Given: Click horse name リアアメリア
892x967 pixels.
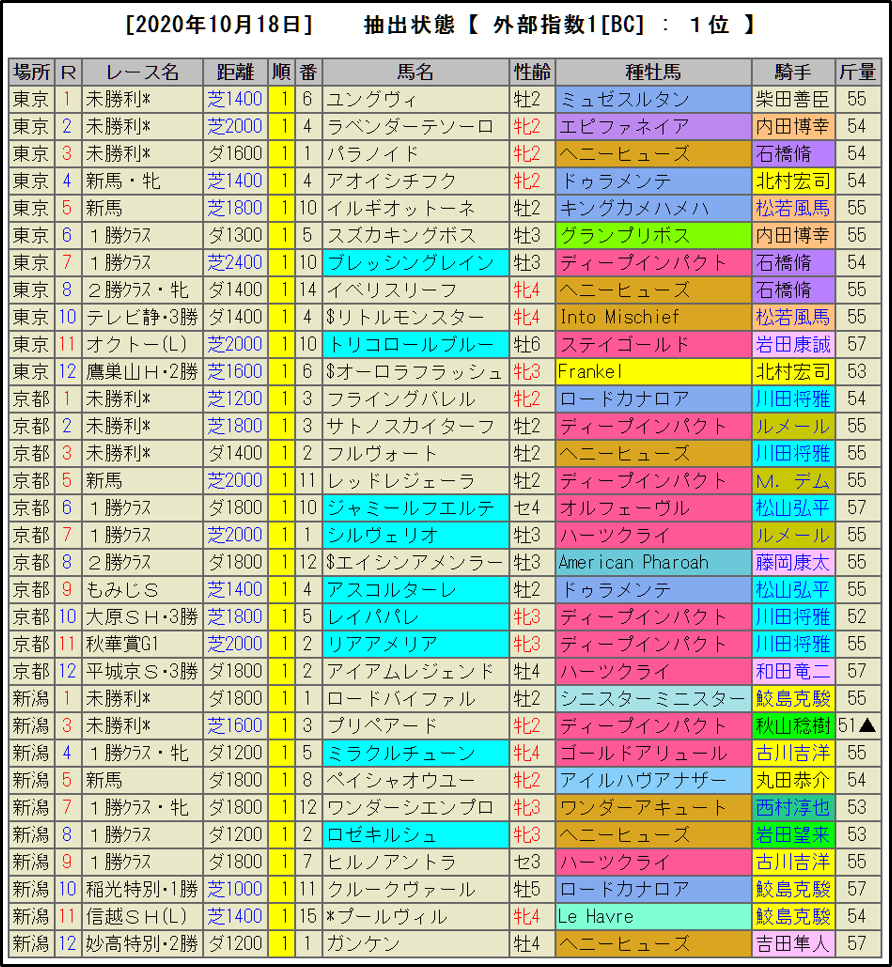Looking at the screenshot, I should [415, 644].
